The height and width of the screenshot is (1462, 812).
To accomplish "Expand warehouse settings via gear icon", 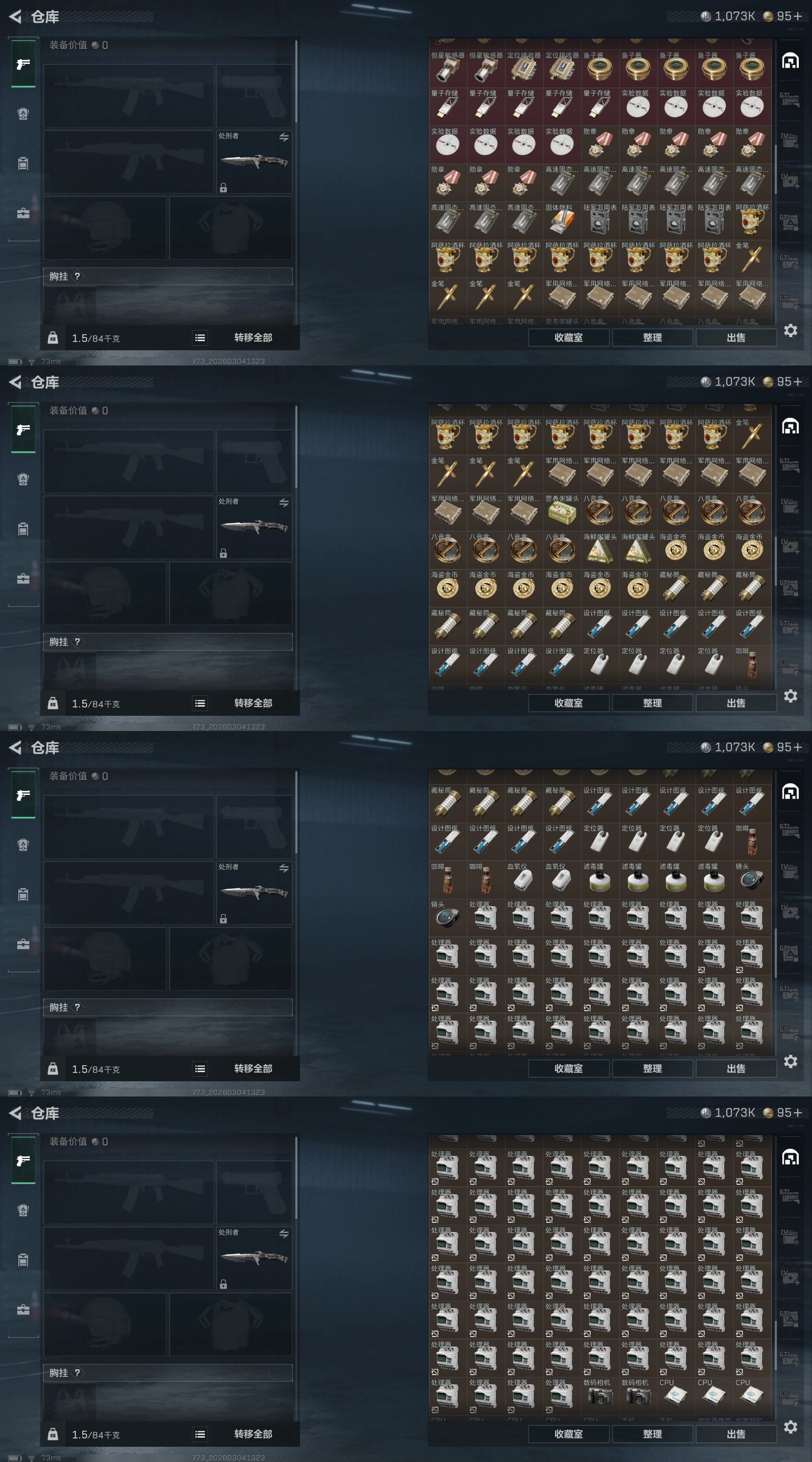I will coord(791,330).
